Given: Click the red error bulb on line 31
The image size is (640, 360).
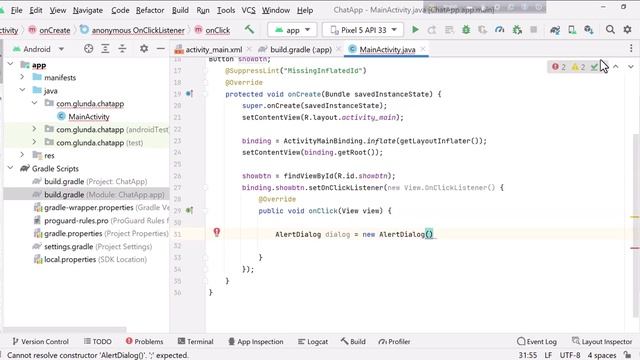Looking at the screenshot, I should coord(217,232).
